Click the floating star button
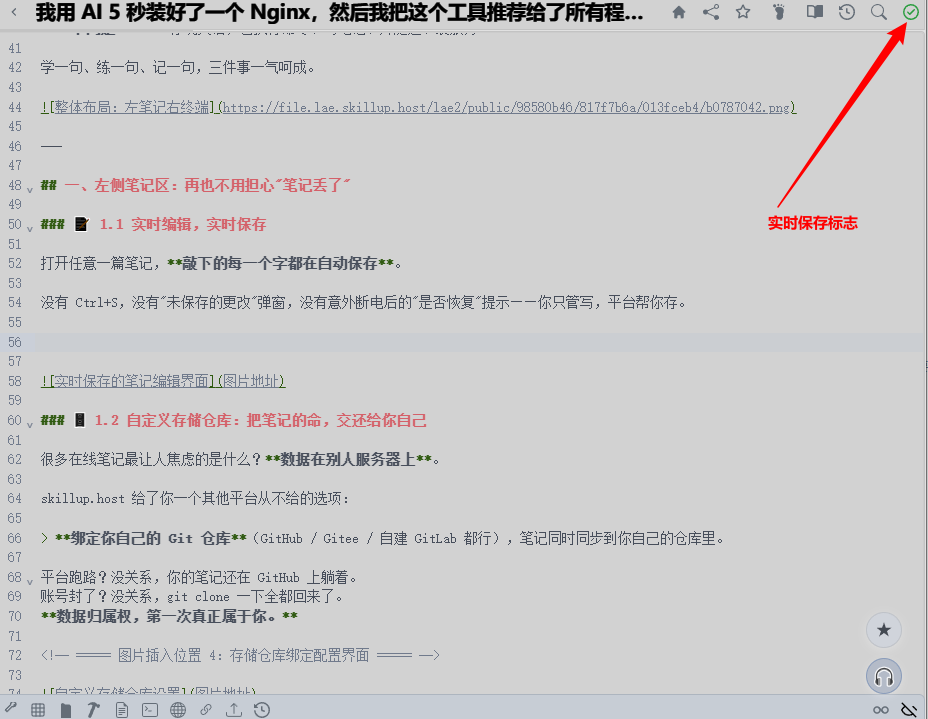The image size is (928, 719). pos(884,630)
